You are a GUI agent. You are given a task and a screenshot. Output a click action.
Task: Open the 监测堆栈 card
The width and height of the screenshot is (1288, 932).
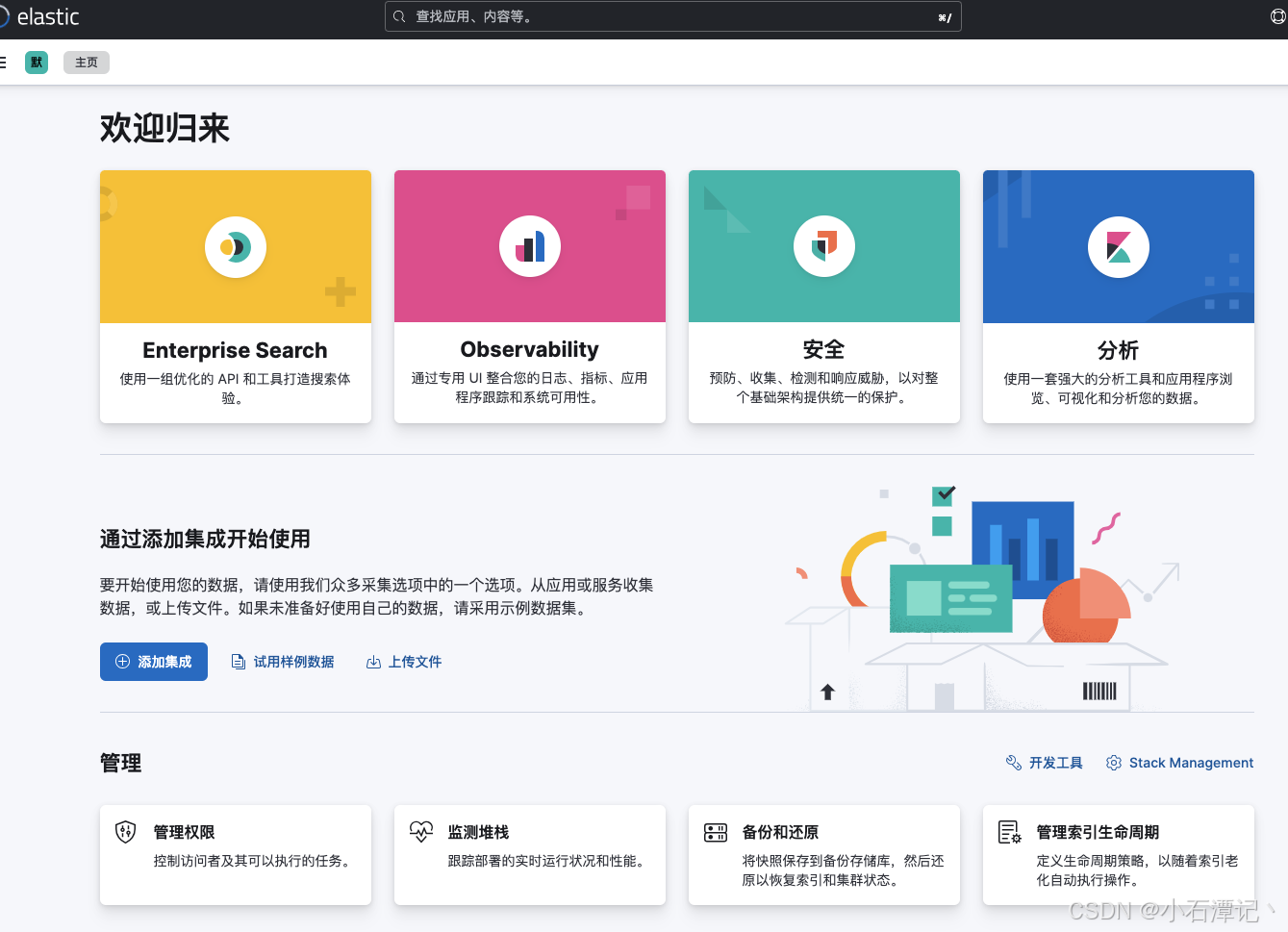tap(530, 855)
